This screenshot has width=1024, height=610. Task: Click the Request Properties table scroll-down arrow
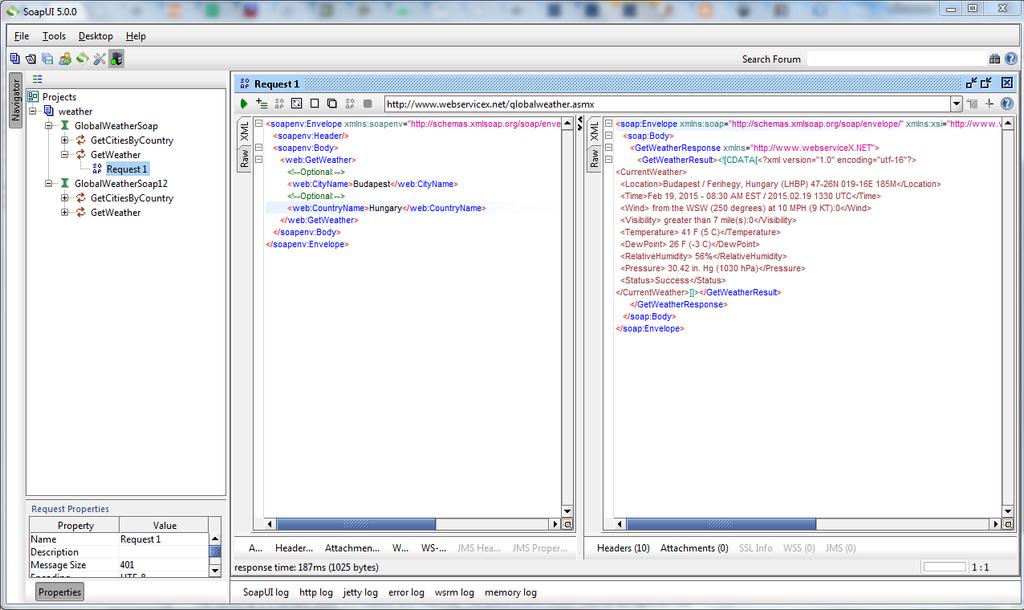click(215, 570)
